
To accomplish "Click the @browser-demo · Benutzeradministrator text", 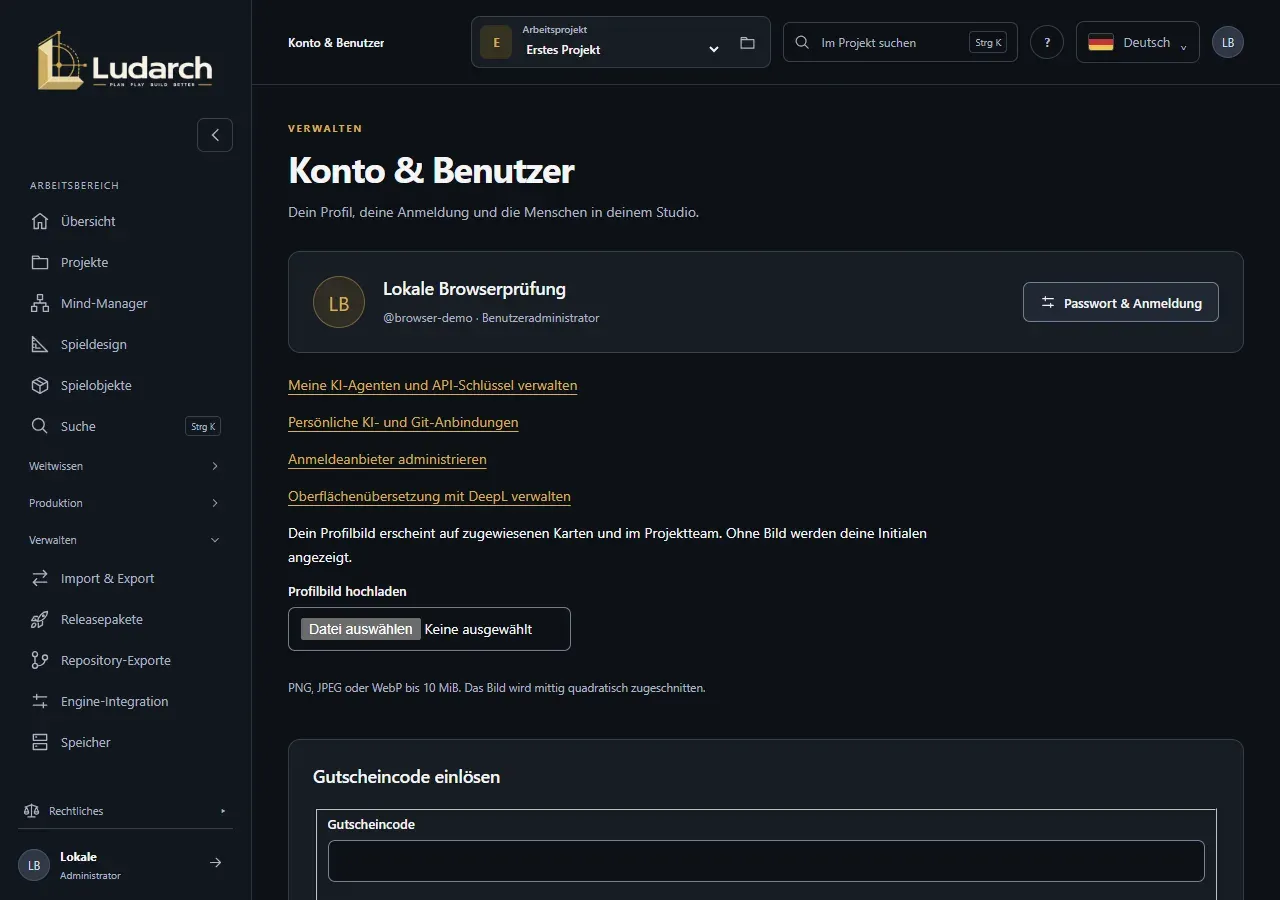I will (x=491, y=318).
